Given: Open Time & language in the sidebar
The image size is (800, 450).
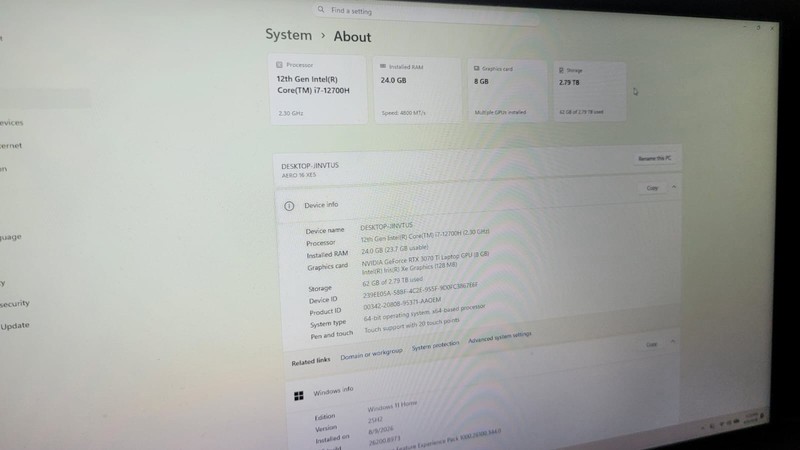Looking at the screenshot, I should click(x=11, y=237).
